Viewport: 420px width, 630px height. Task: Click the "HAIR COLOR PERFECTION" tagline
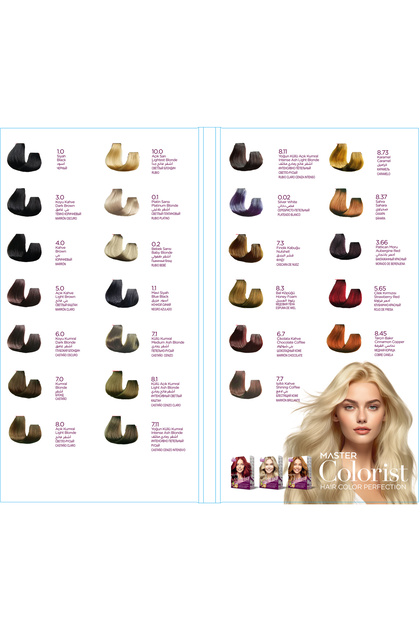click(x=363, y=487)
